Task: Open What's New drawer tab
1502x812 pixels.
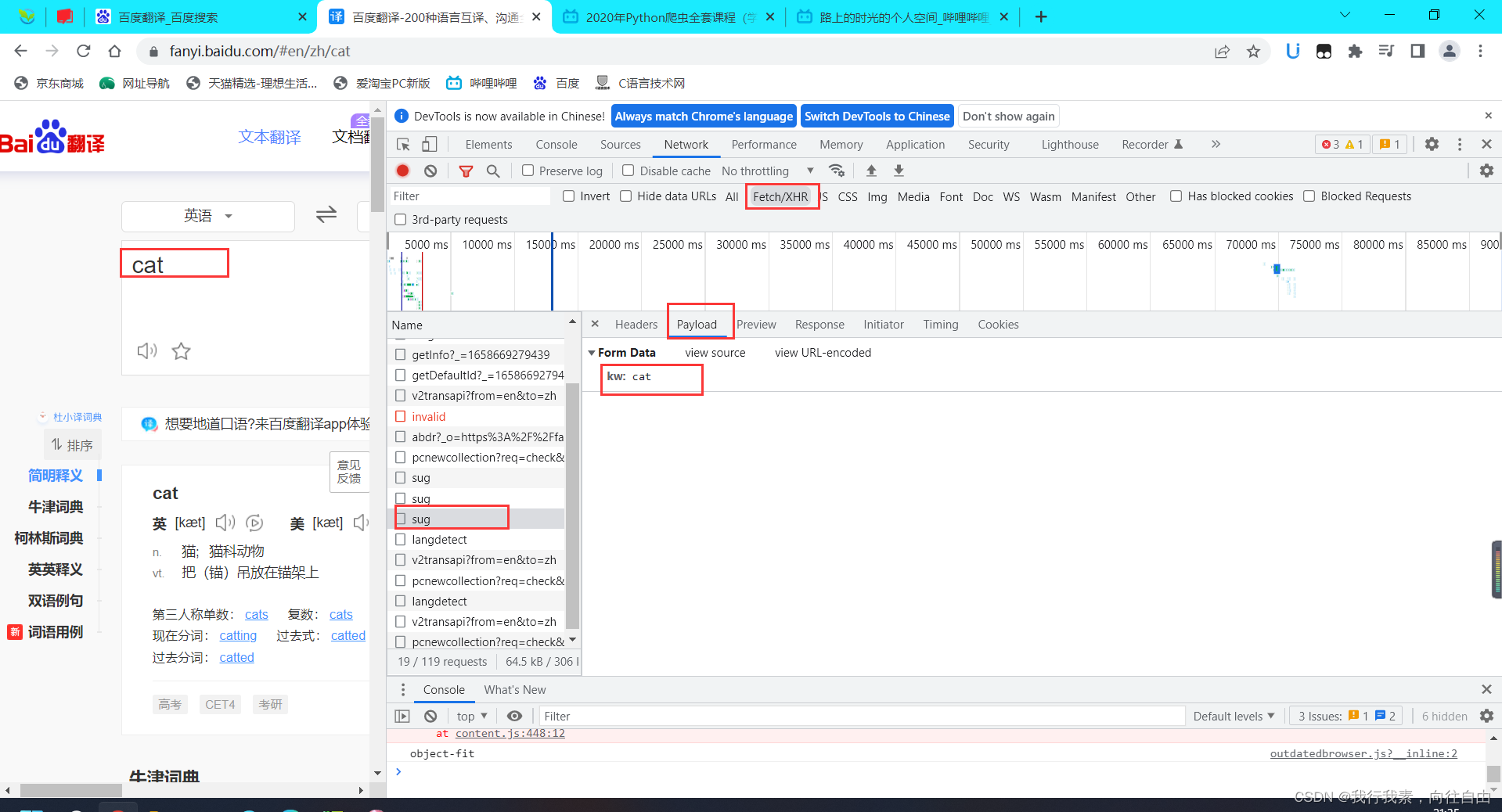Action: click(x=515, y=689)
